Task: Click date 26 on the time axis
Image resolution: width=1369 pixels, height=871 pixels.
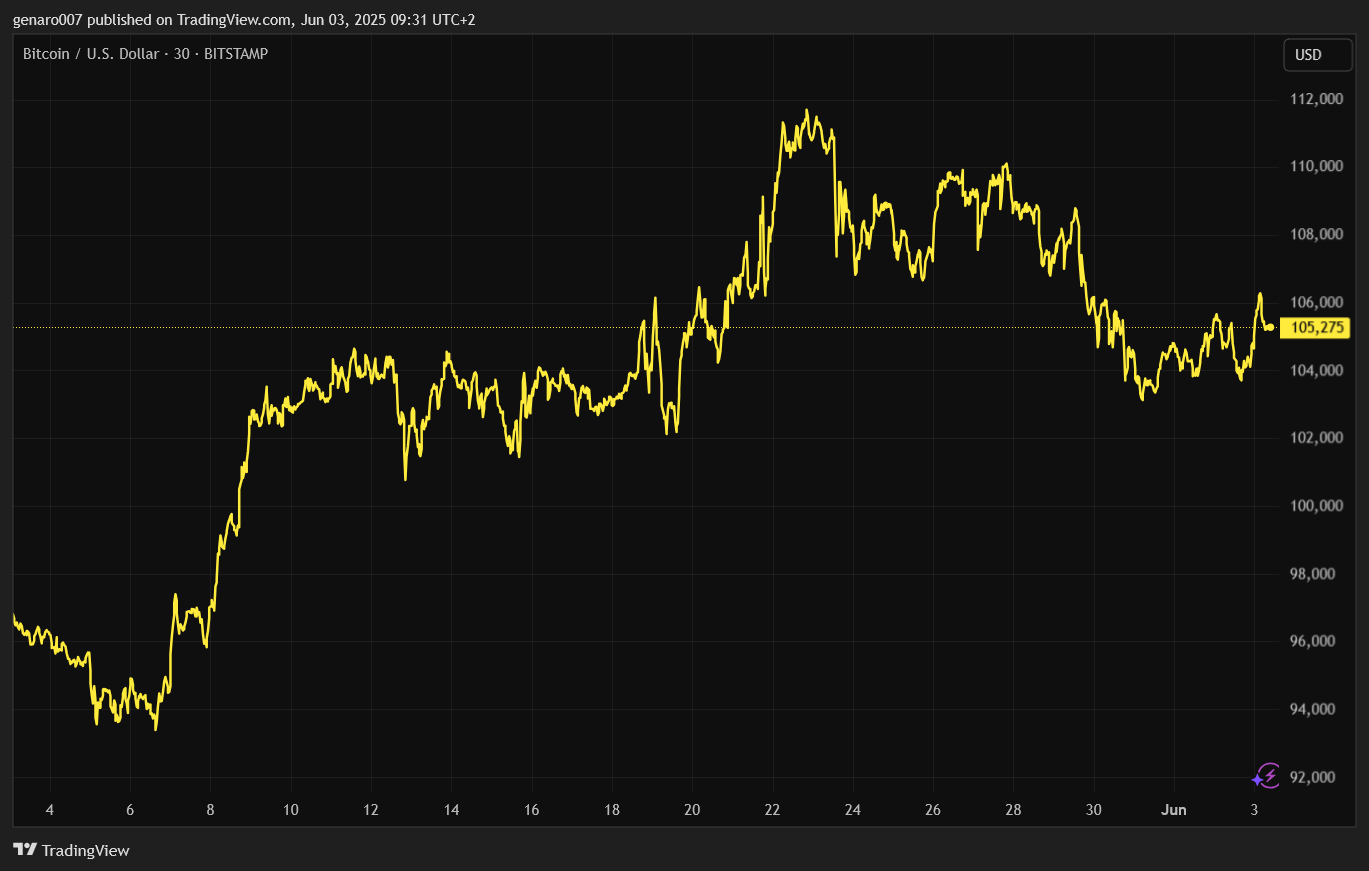Action: click(933, 810)
